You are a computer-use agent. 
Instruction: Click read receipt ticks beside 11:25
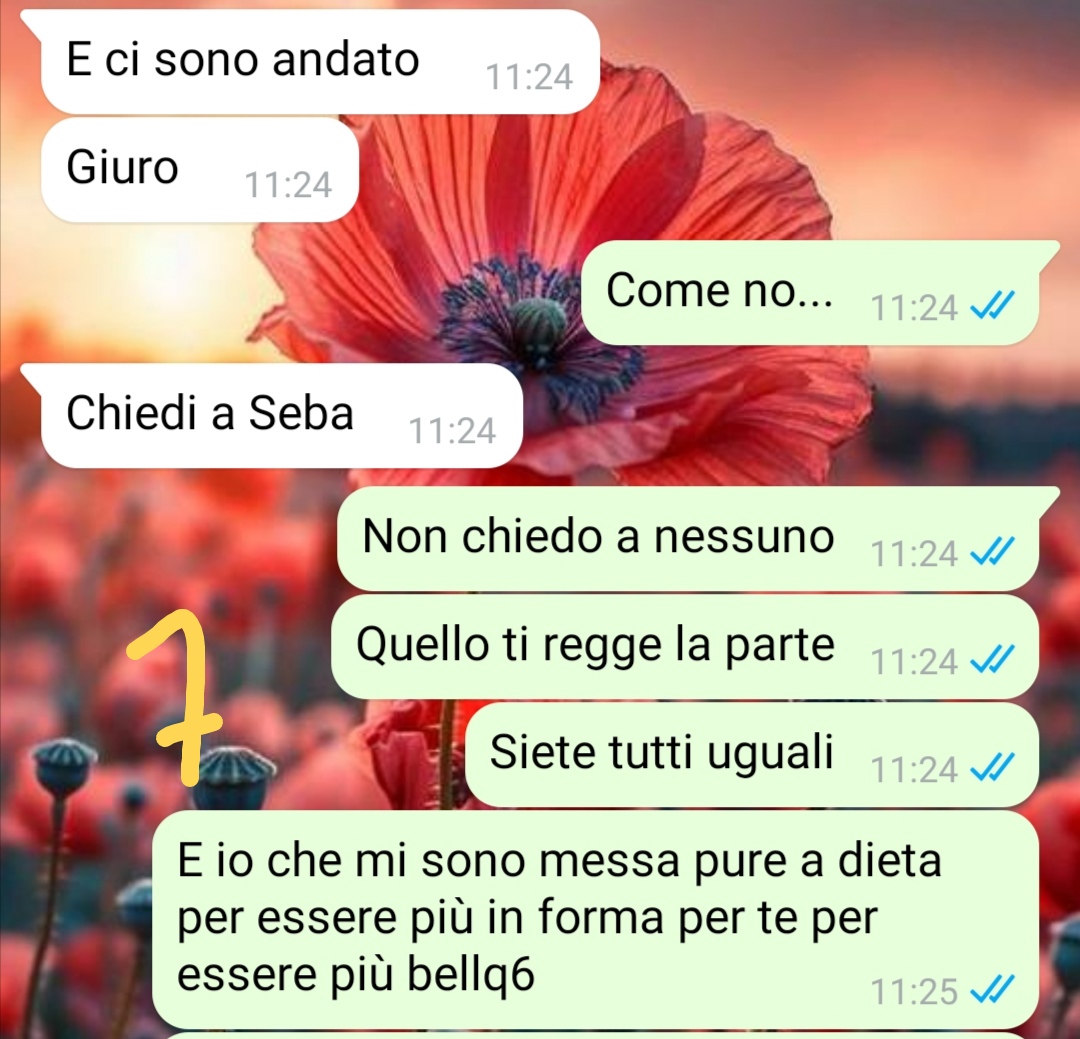[x=991, y=991]
